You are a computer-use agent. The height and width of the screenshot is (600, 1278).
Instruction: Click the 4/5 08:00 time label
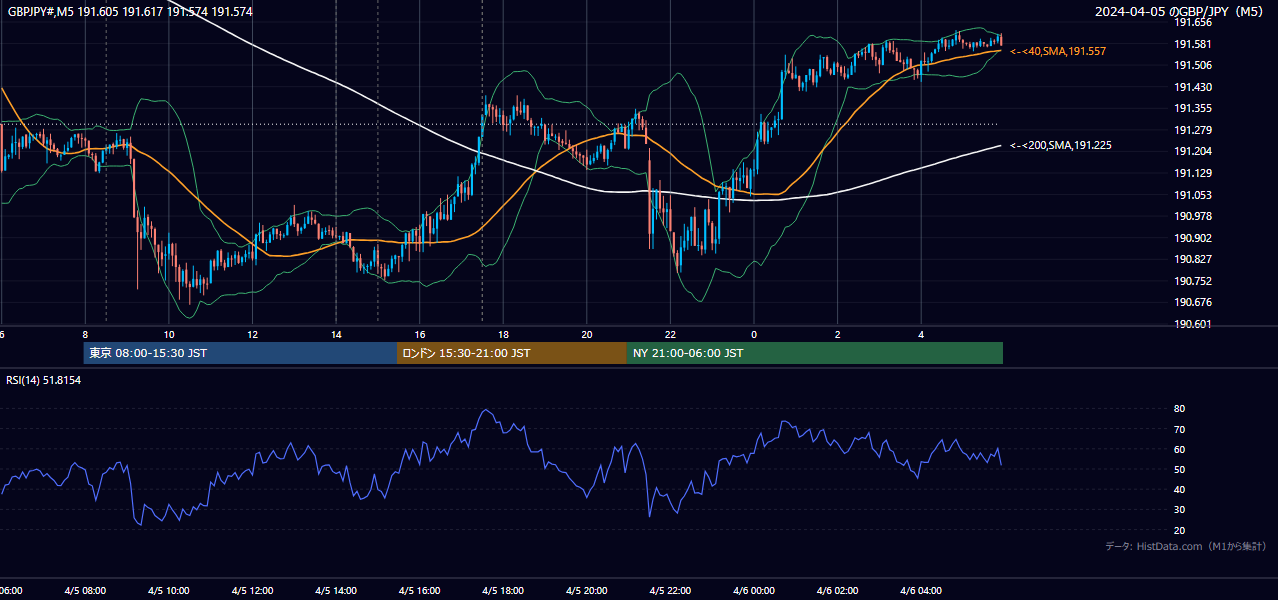coord(85,591)
